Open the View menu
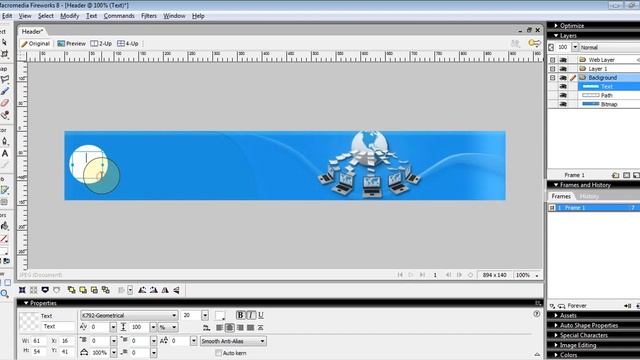Viewport: 640px width, 360px height. 24,16
